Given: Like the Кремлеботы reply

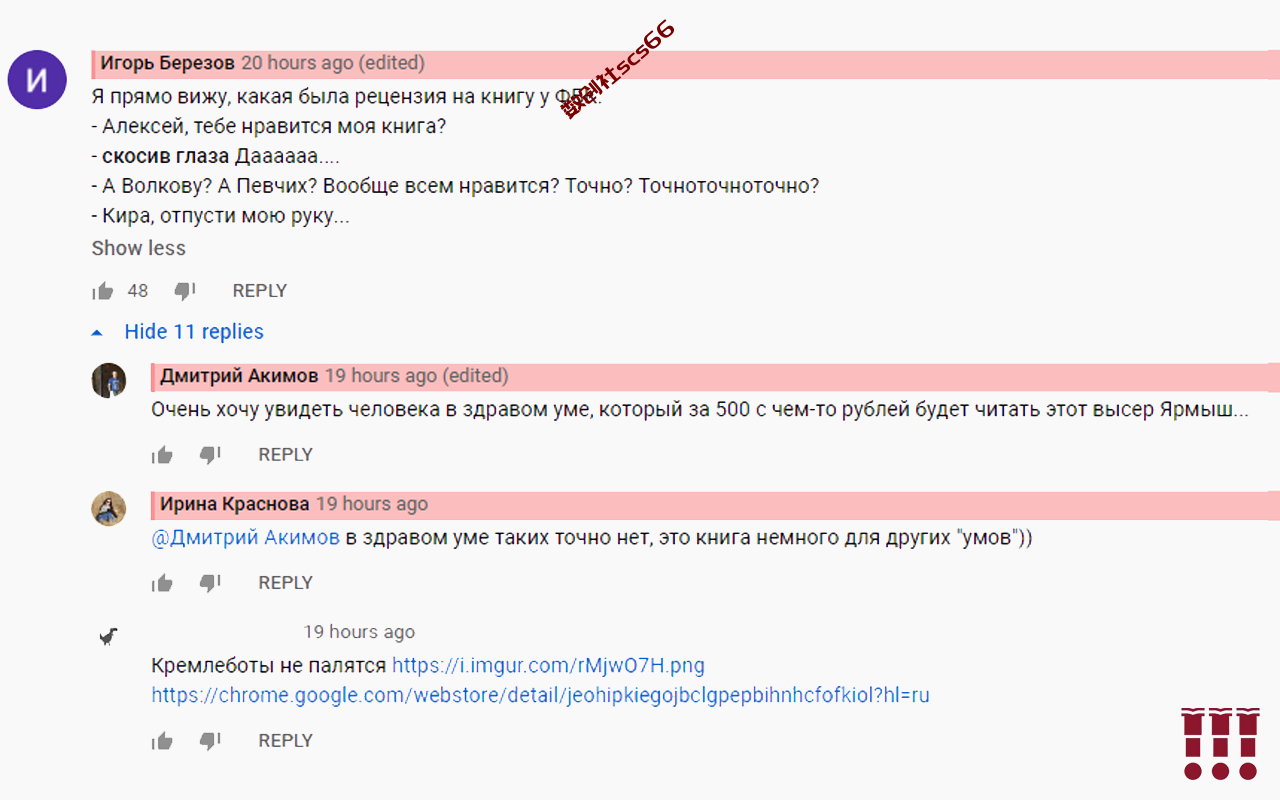Looking at the screenshot, I should click(162, 741).
